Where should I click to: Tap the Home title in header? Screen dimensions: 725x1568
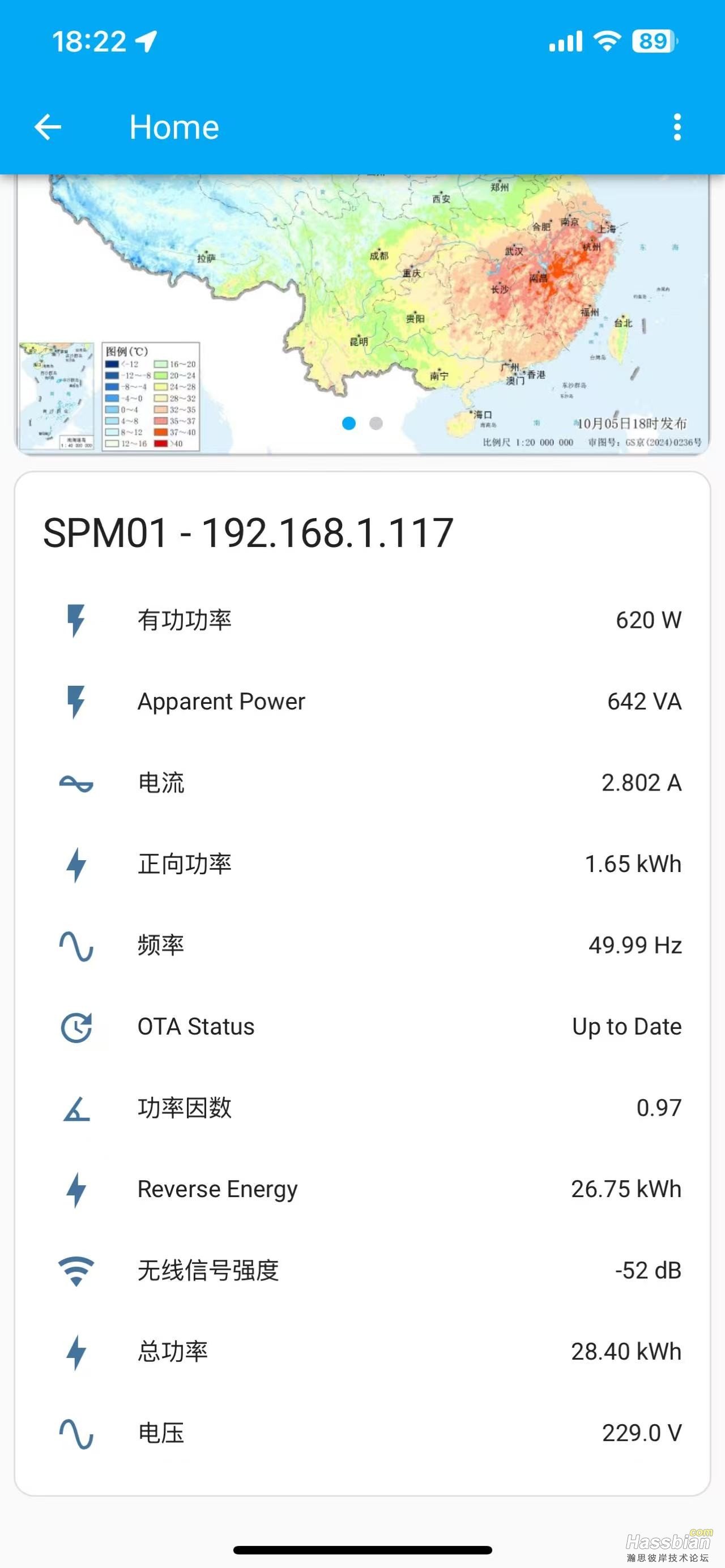174,127
